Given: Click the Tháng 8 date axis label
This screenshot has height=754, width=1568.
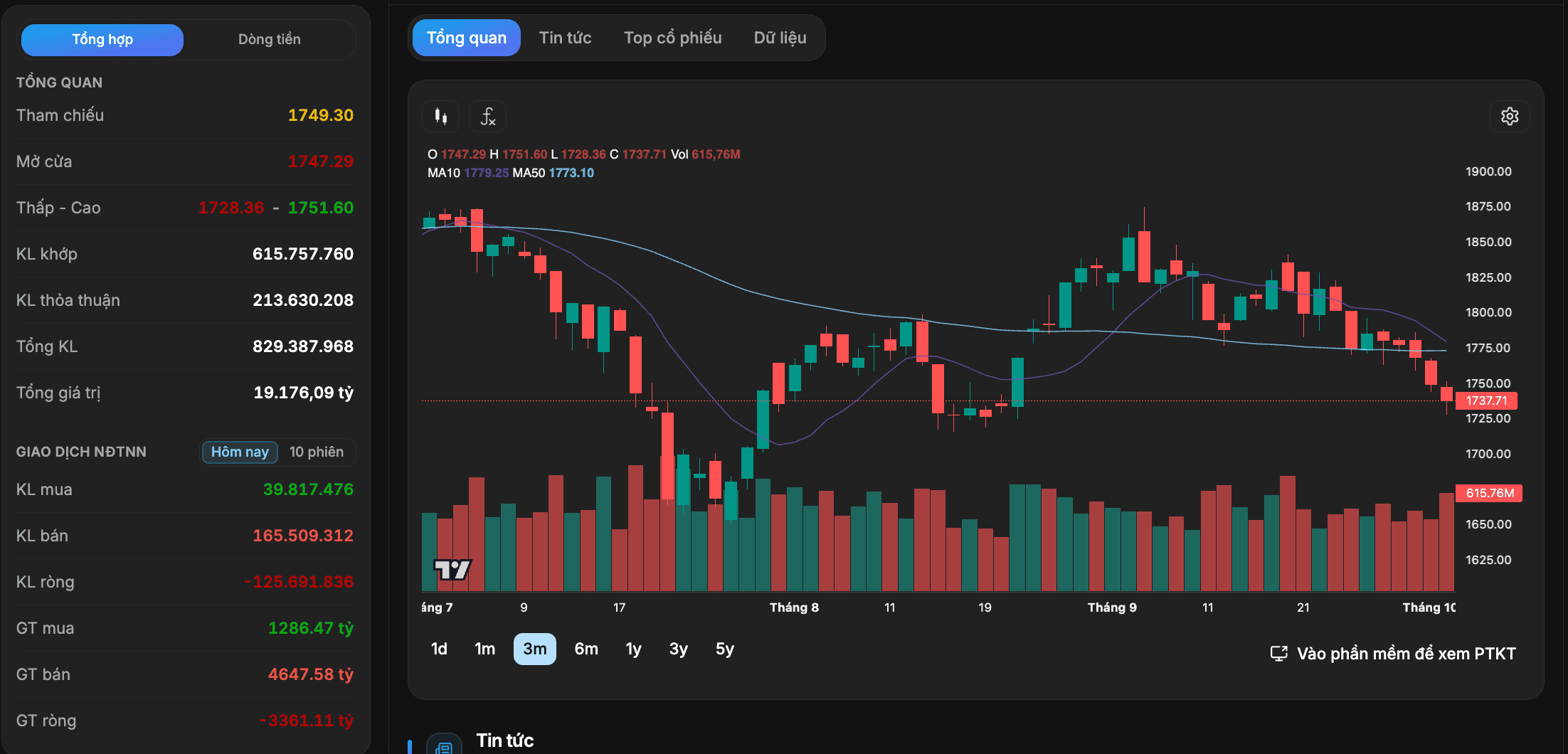Looking at the screenshot, I should tap(794, 607).
